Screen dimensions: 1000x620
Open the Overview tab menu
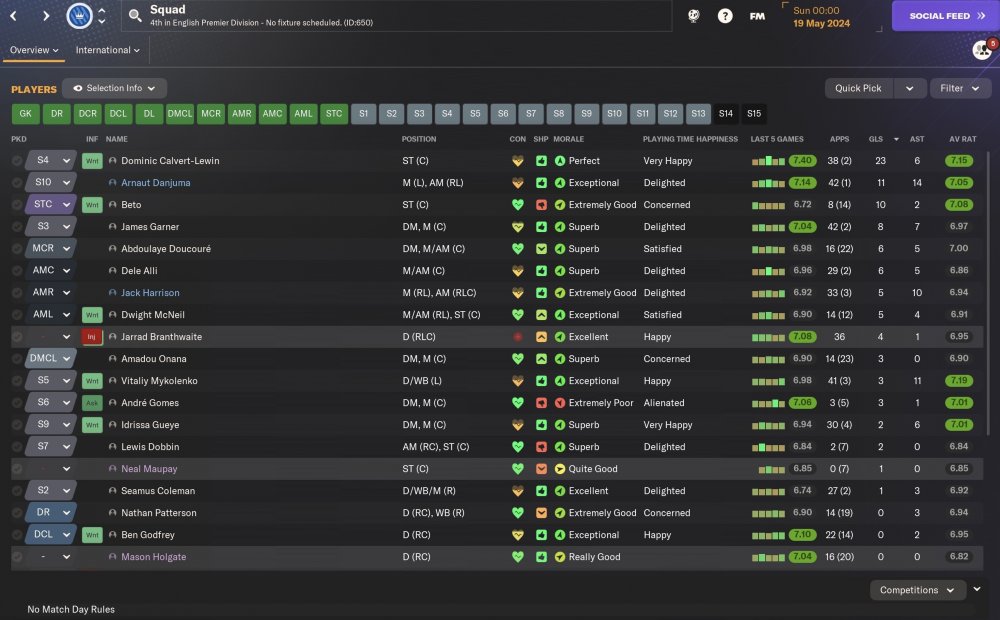(34, 50)
